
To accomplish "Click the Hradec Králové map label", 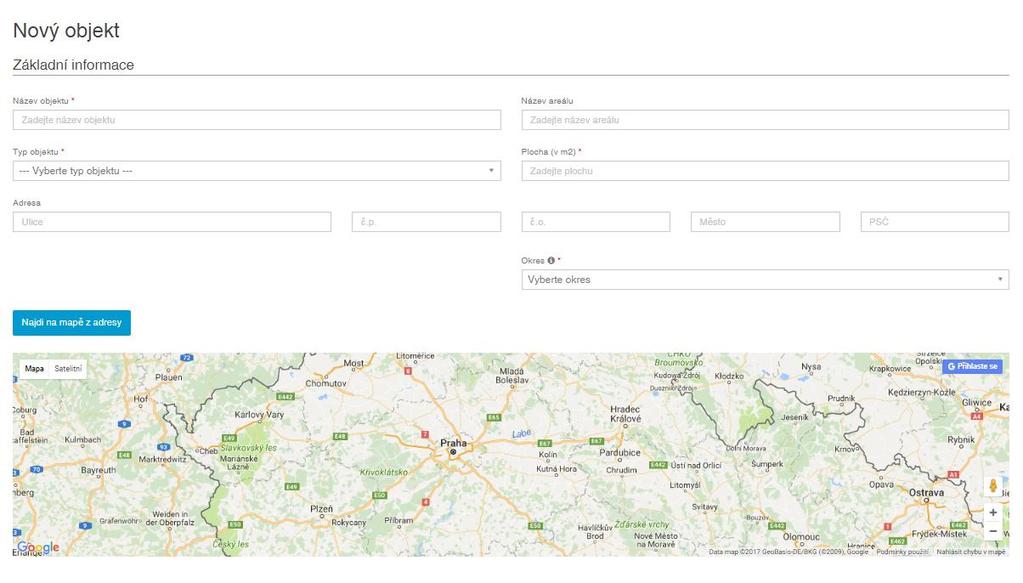I will click(626, 413).
